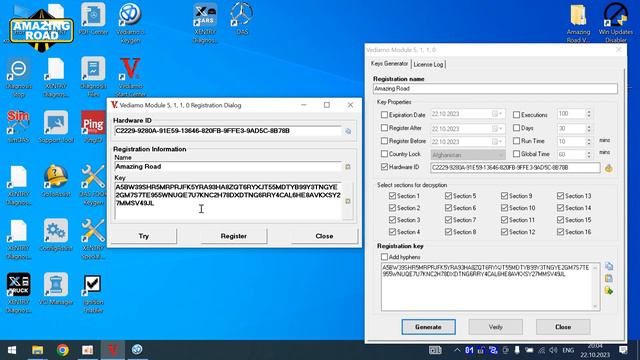Adjust the Executions value spinner

pos(589,114)
